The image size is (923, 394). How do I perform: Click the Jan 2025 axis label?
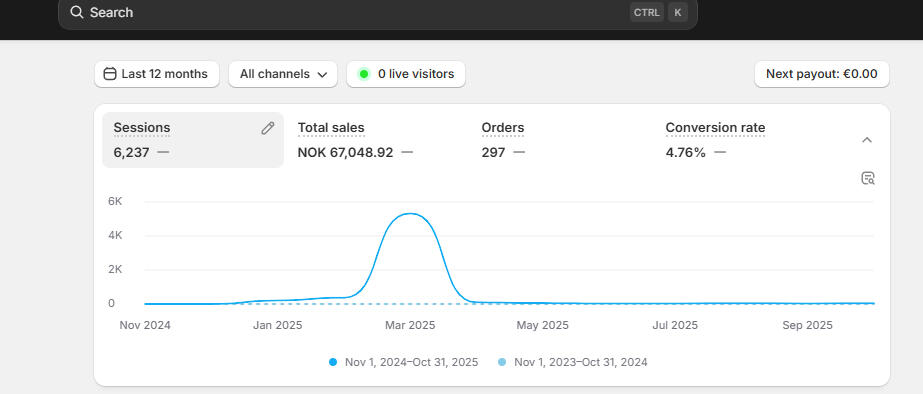tap(278, 326)
